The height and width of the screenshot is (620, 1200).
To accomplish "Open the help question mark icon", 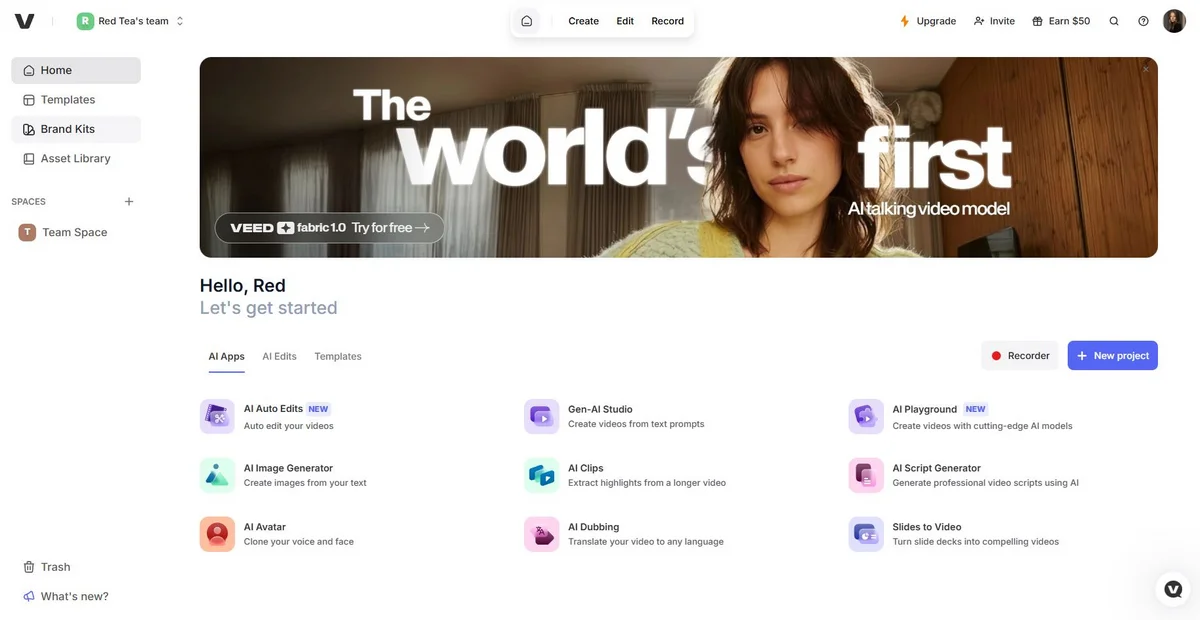I will (1143, 21).
